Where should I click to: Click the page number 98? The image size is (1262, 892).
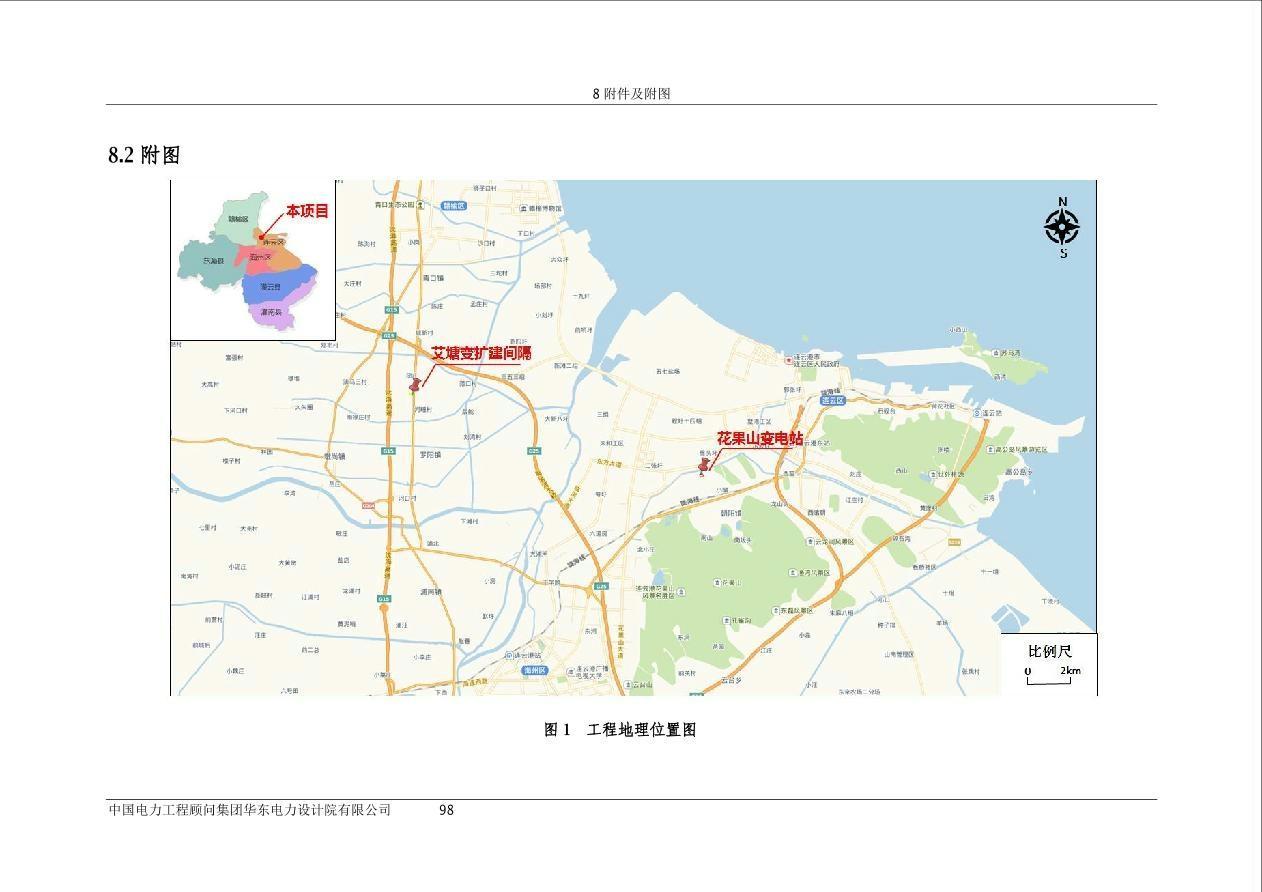[446, 810]
